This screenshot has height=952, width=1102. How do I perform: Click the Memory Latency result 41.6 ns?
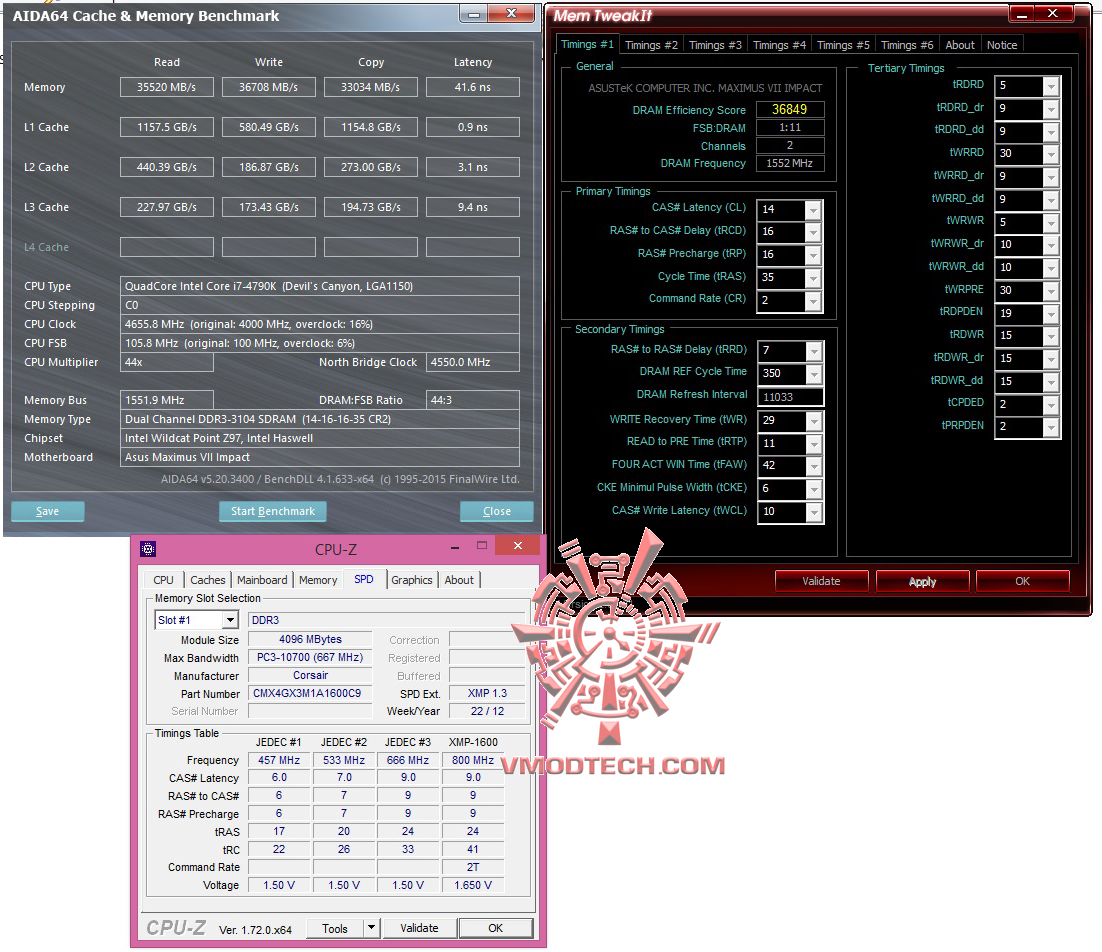472,87
